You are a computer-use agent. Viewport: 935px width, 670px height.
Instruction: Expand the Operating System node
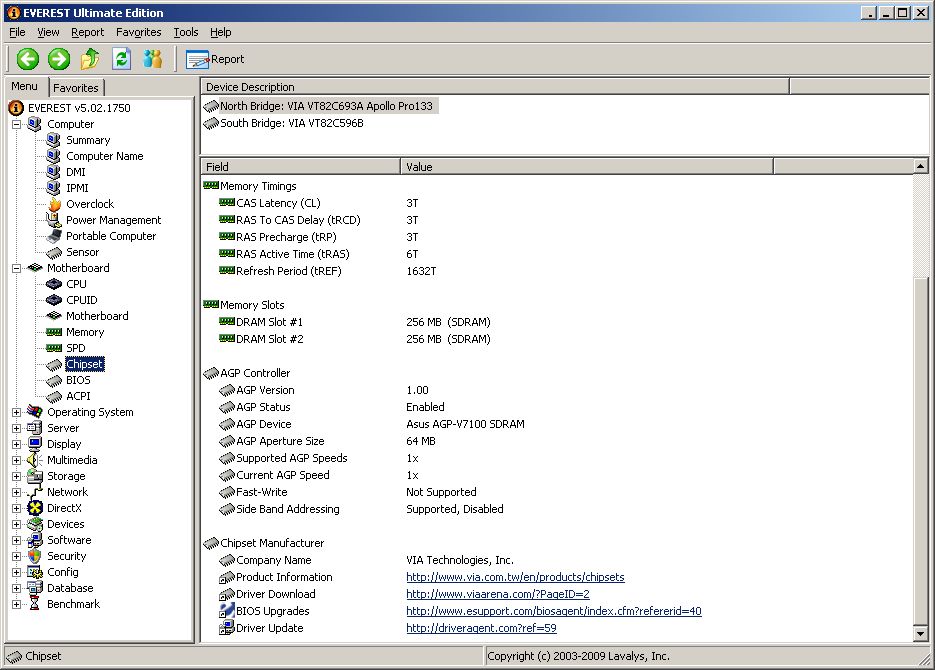point(17,412)
